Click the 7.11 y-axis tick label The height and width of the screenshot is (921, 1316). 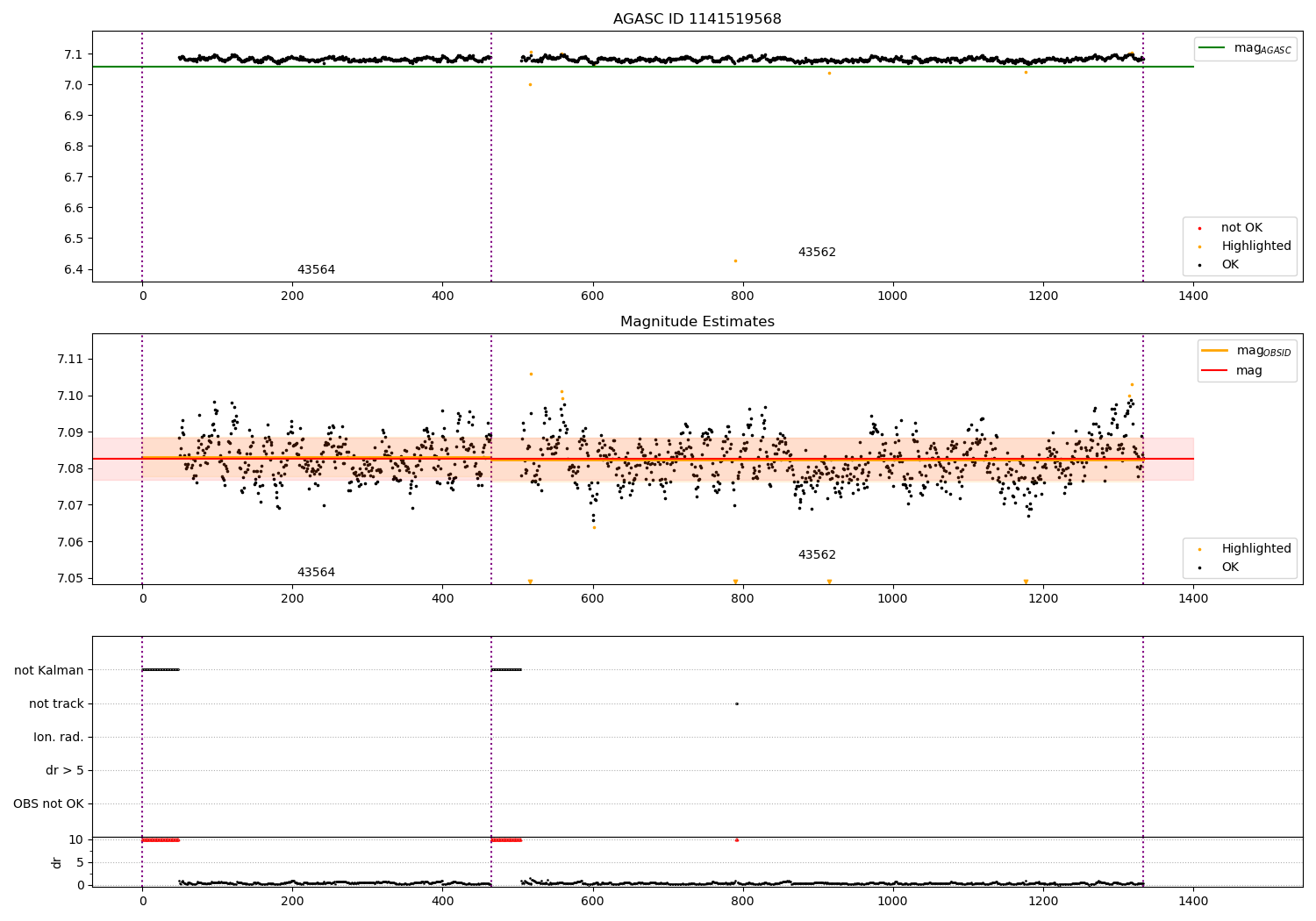click(70, 360)
